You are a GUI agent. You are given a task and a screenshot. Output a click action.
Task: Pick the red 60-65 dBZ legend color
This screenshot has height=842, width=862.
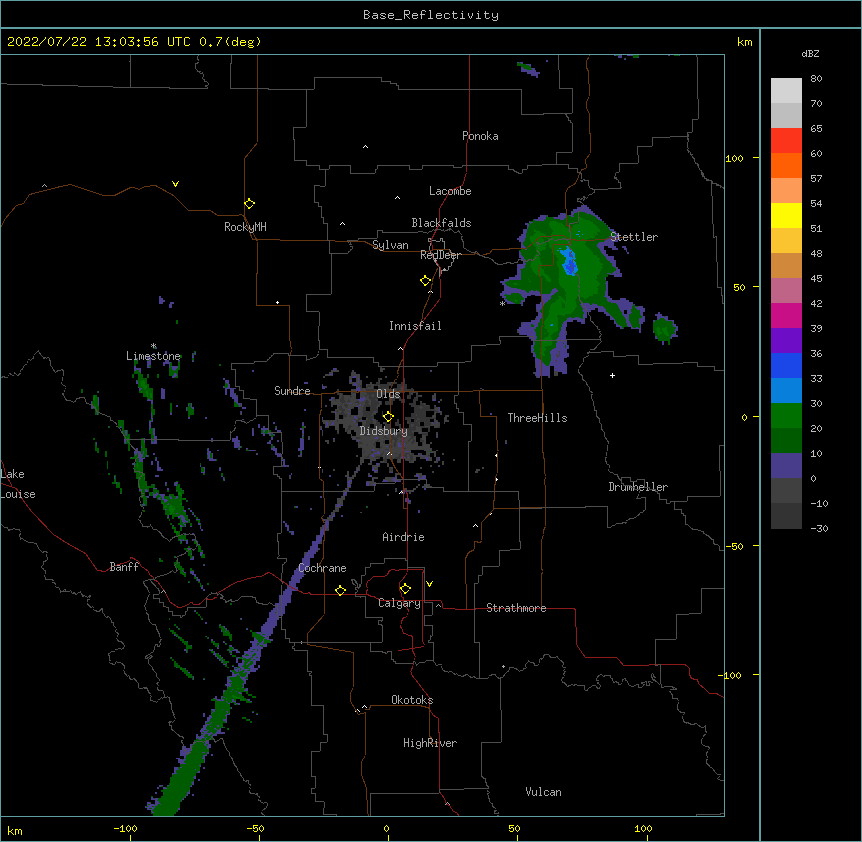tap(786, 140)
